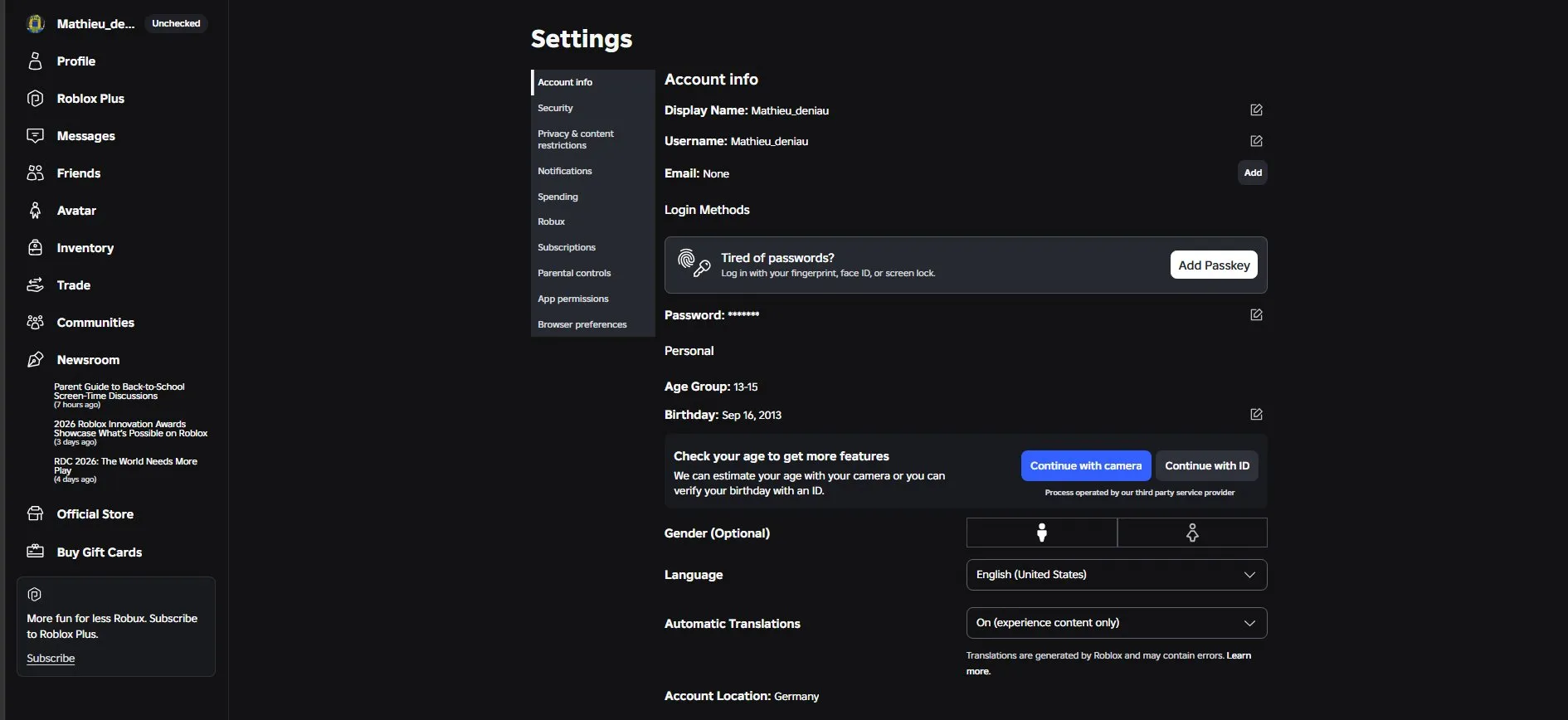Click the Roblox Plus sidebar icon
1568x720 pixels.
point(35,99)
